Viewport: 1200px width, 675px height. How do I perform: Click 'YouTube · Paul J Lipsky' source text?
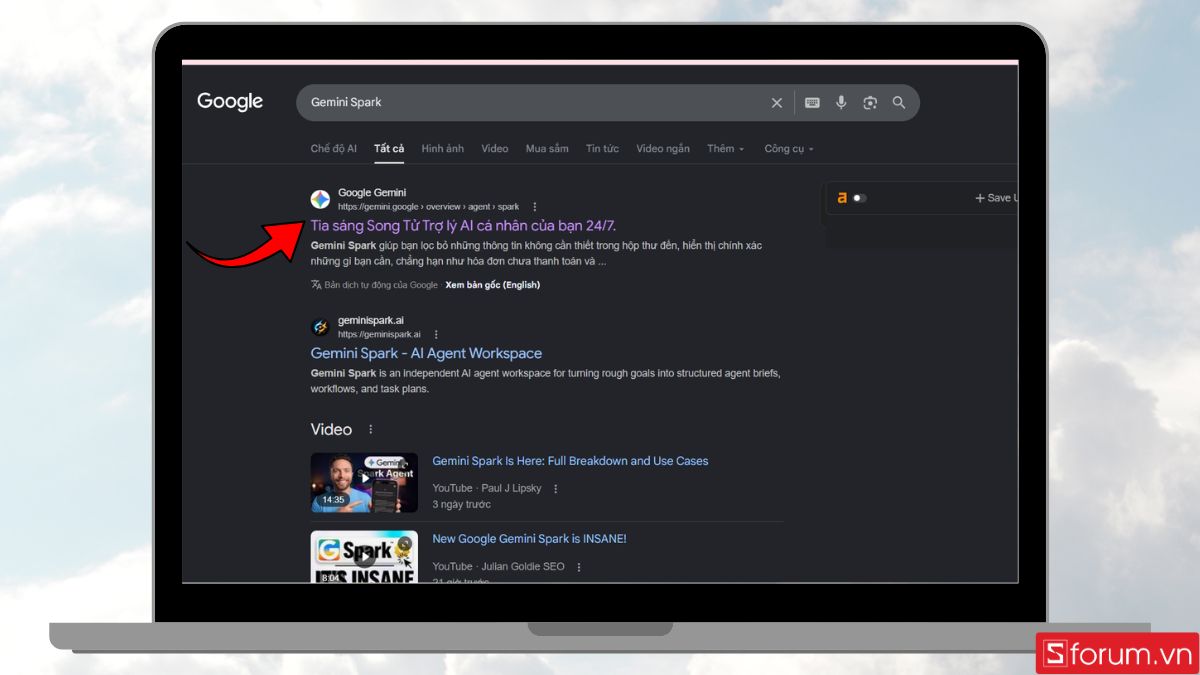pos(487,489)
